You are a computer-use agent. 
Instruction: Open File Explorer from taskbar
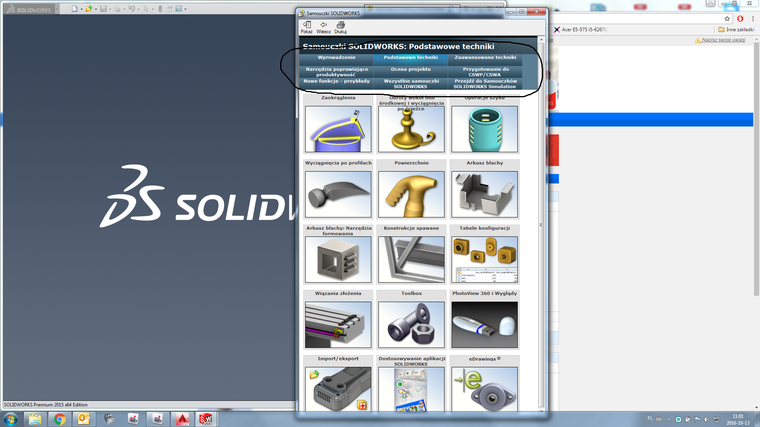pos(34,419)
